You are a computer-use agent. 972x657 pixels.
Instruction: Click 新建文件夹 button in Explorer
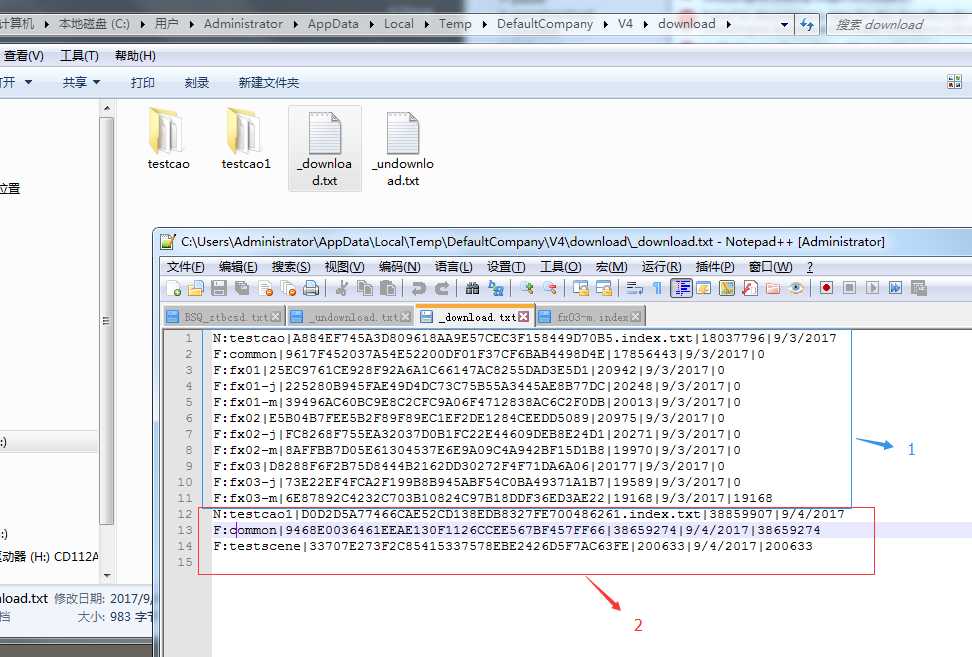[x=268, y=82]
